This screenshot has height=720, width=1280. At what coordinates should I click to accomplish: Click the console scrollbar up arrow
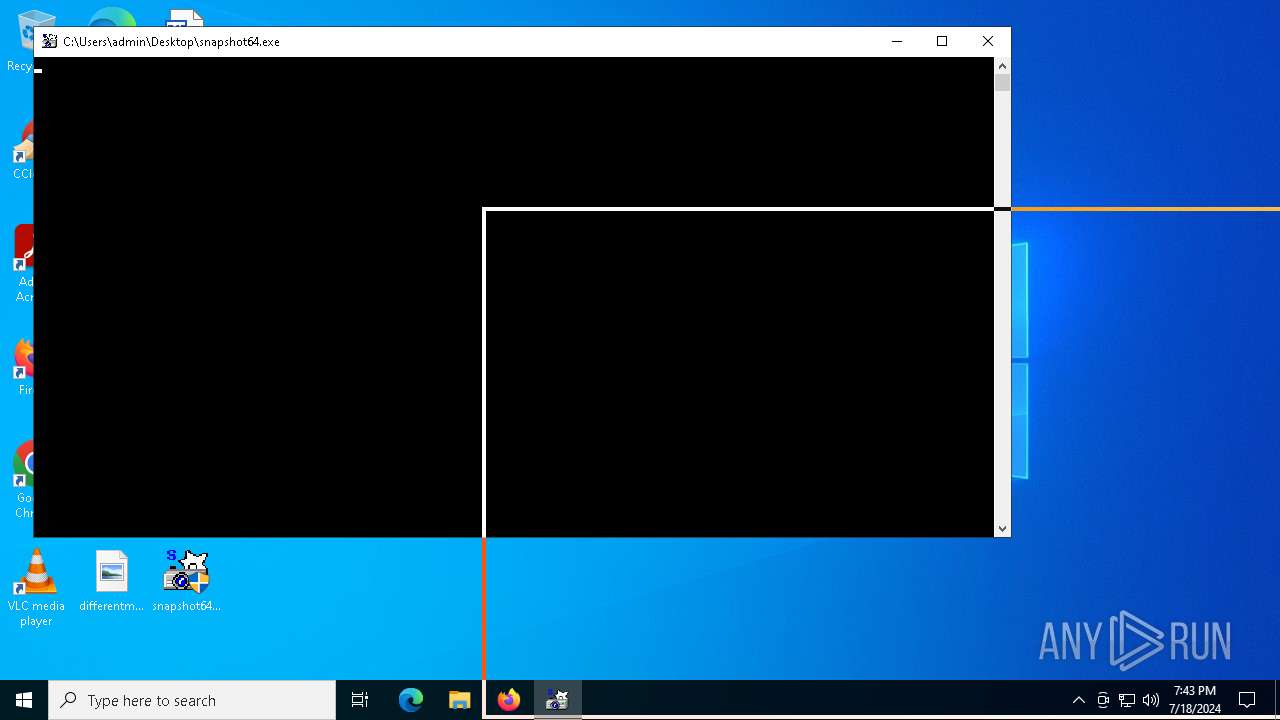(x=1002, y=66)
